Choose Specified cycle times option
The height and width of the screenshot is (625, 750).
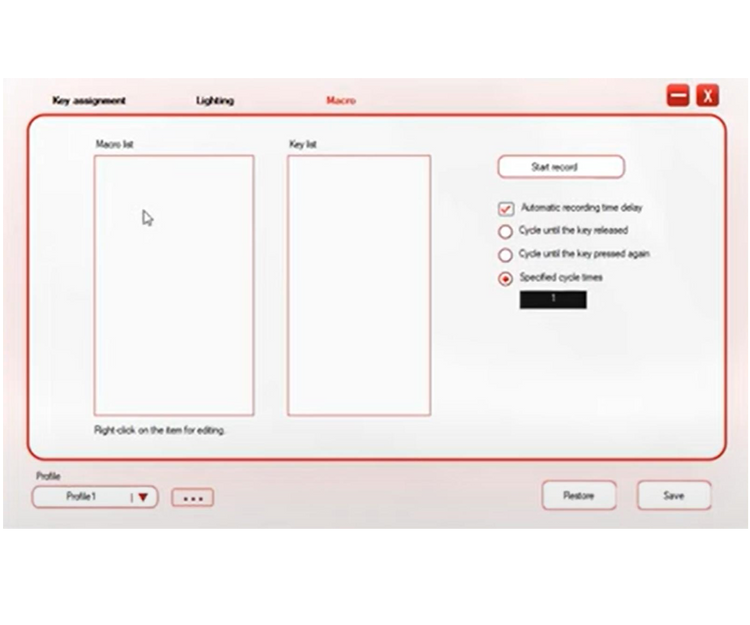pos(506,279)
